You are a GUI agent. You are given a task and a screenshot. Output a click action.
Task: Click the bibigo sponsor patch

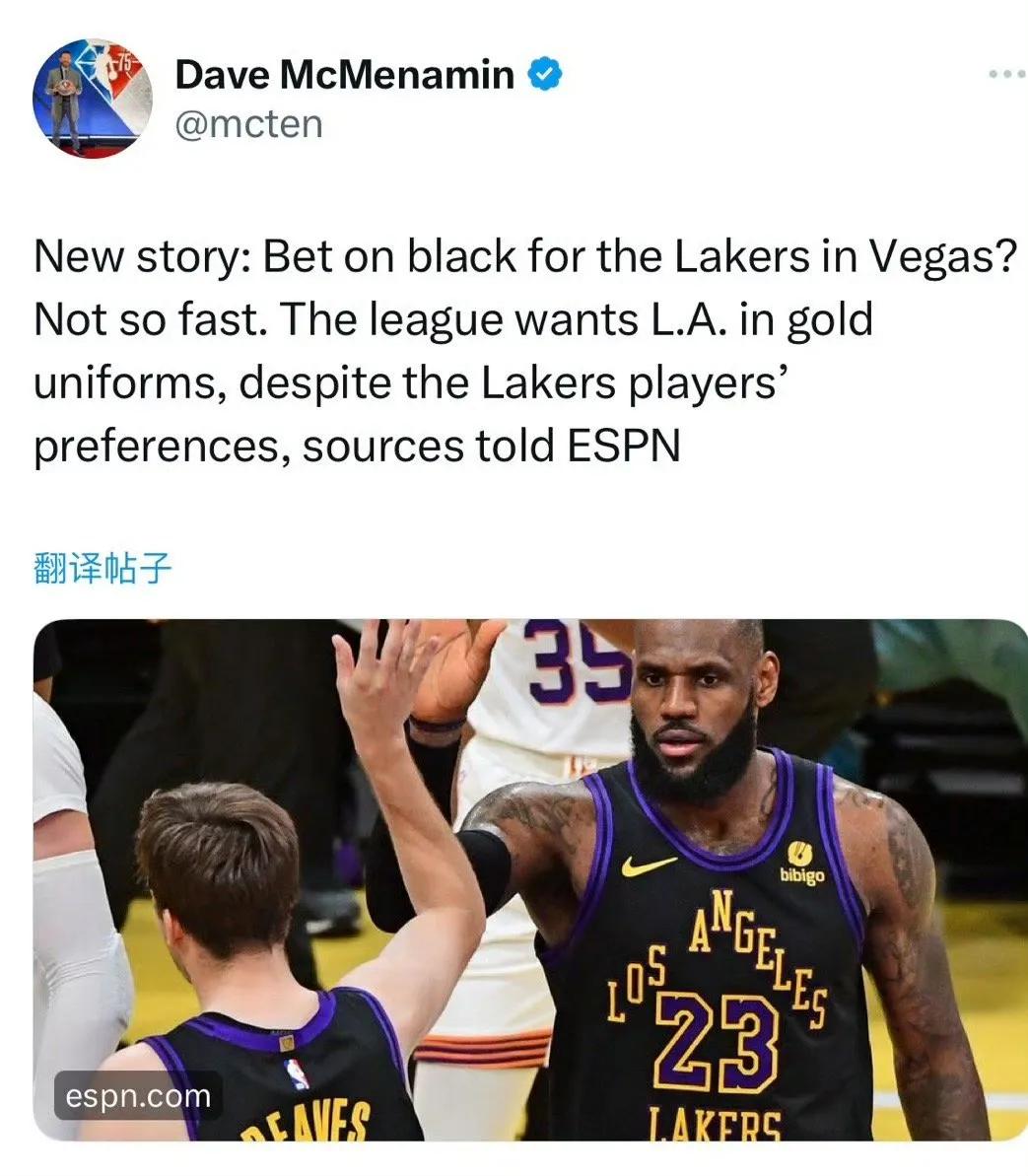(x=800, y=864)
